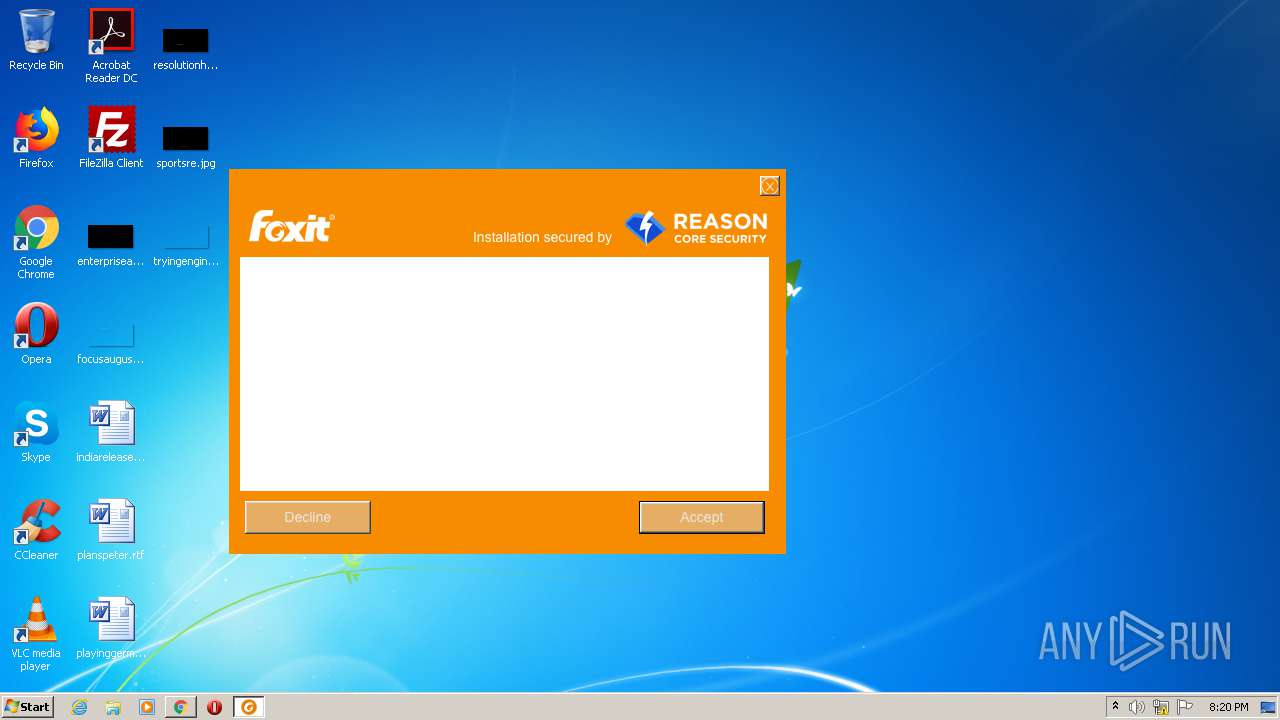1280x720 pixels.
Task: Close the Foxit installer dialog
Action: tap(769, 186)
